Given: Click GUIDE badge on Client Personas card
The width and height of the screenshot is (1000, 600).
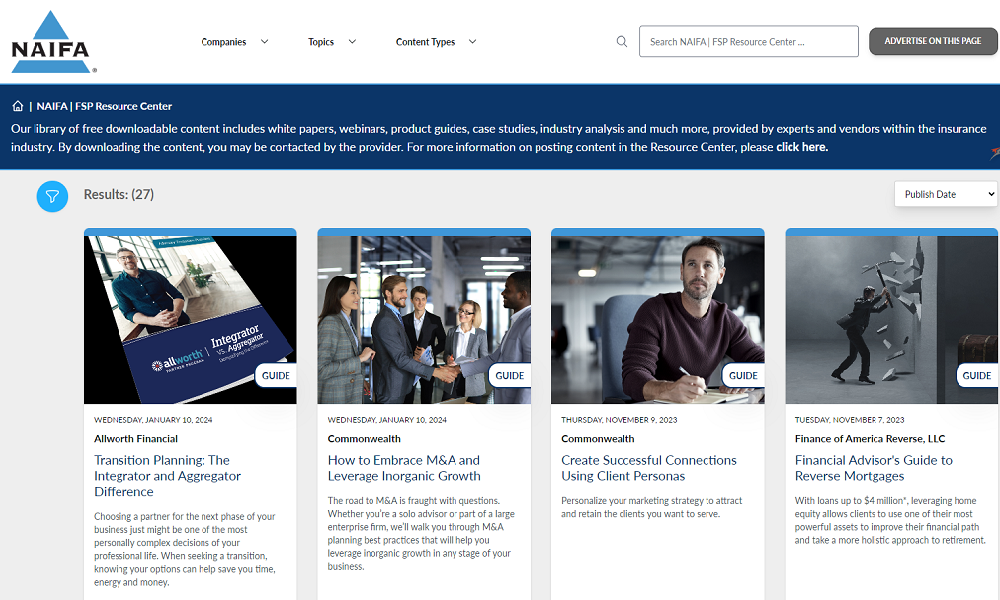Looking at the screenshot, I should tap(743, 376).
